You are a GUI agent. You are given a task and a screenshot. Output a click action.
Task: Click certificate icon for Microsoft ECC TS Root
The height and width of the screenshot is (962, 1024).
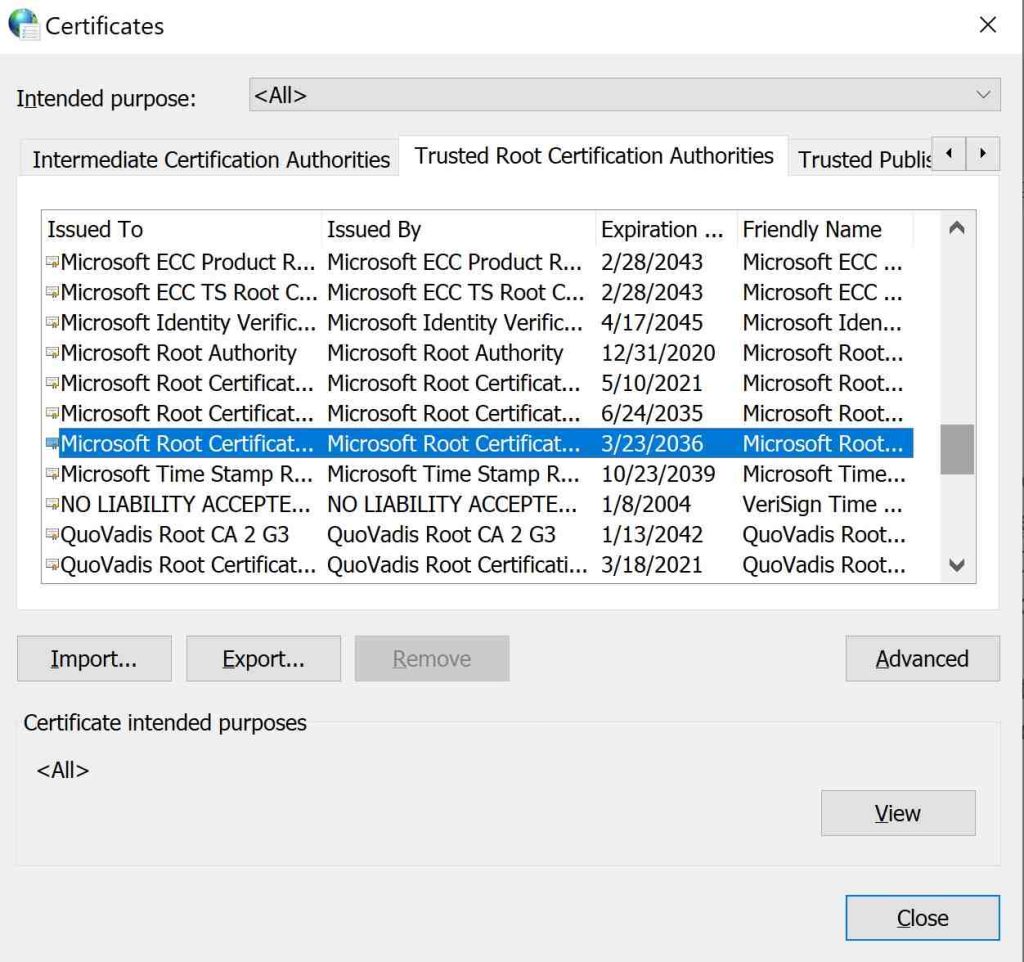pos(52,293)
